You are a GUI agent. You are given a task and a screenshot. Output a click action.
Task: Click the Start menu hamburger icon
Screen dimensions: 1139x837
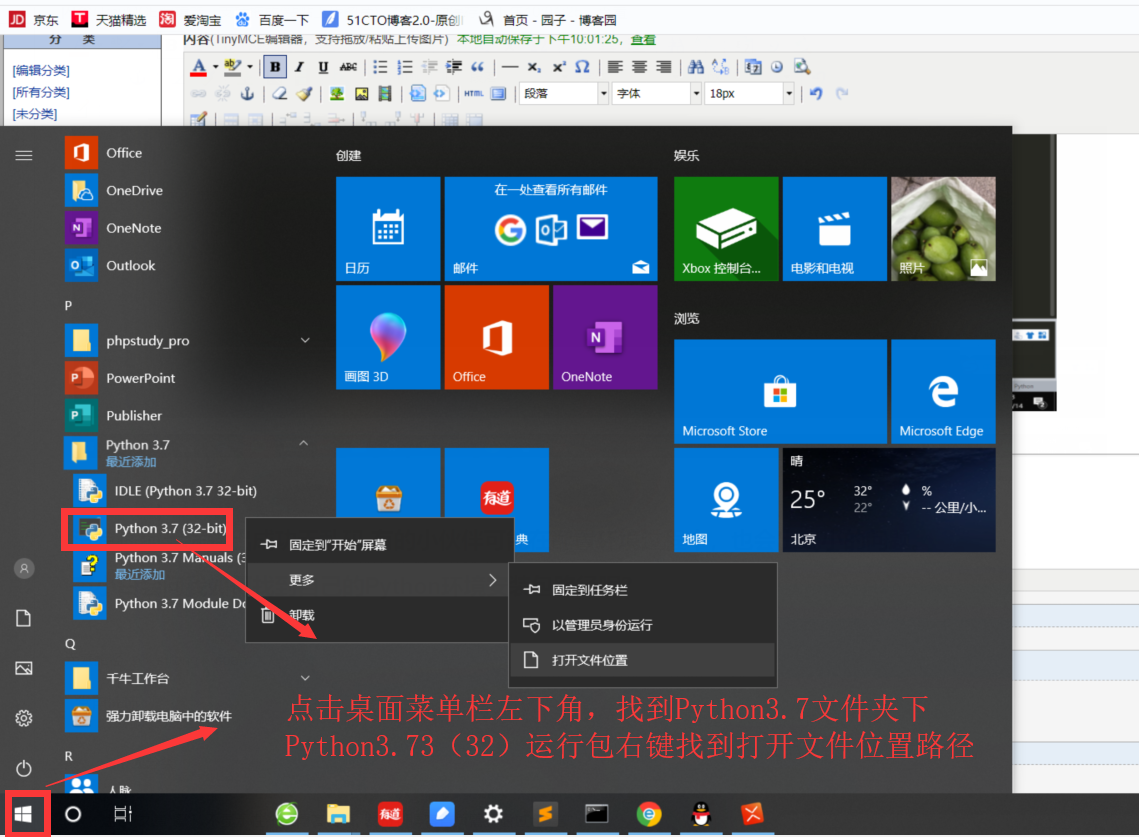point(24,155)
